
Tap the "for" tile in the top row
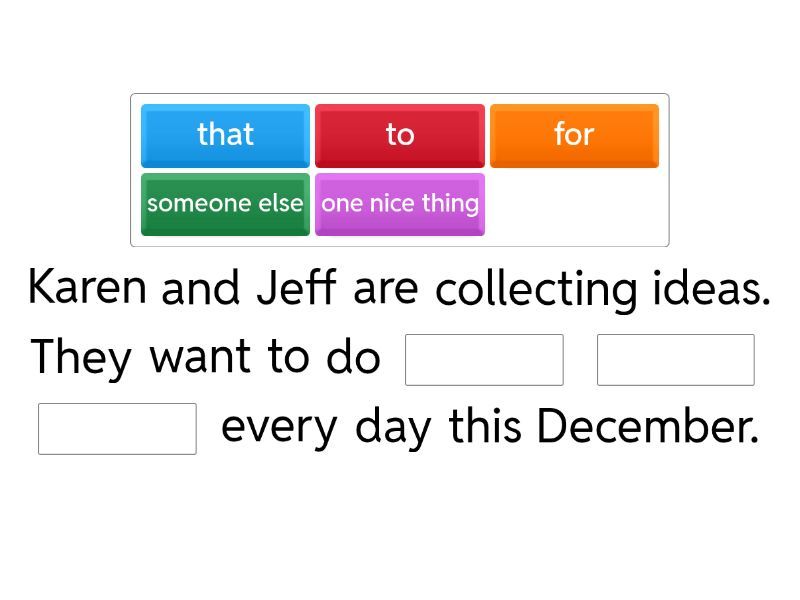point(574,135)
